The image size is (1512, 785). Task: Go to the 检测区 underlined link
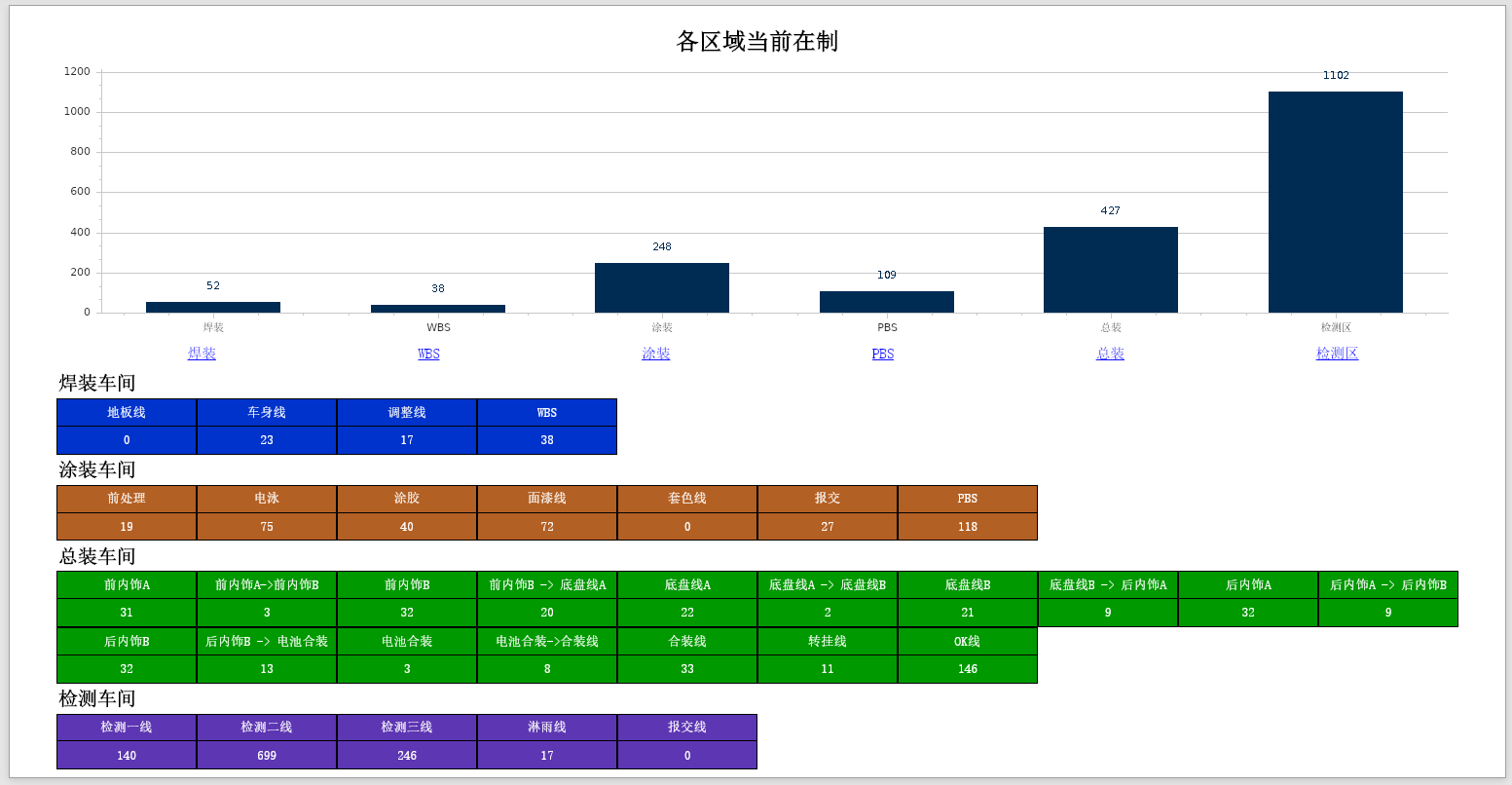[1337, 354]
